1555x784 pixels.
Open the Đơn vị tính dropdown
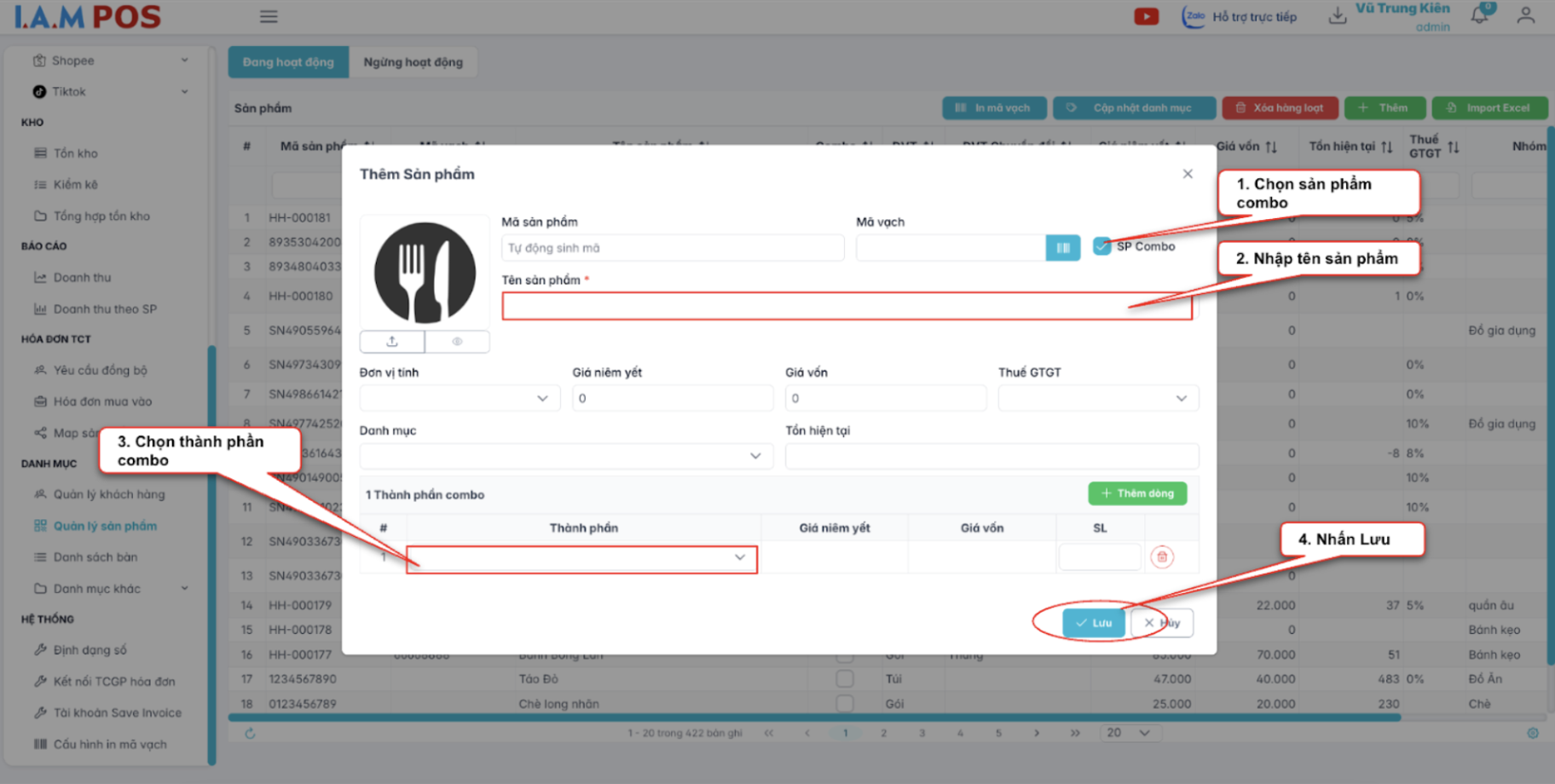[x=460, y=398]
